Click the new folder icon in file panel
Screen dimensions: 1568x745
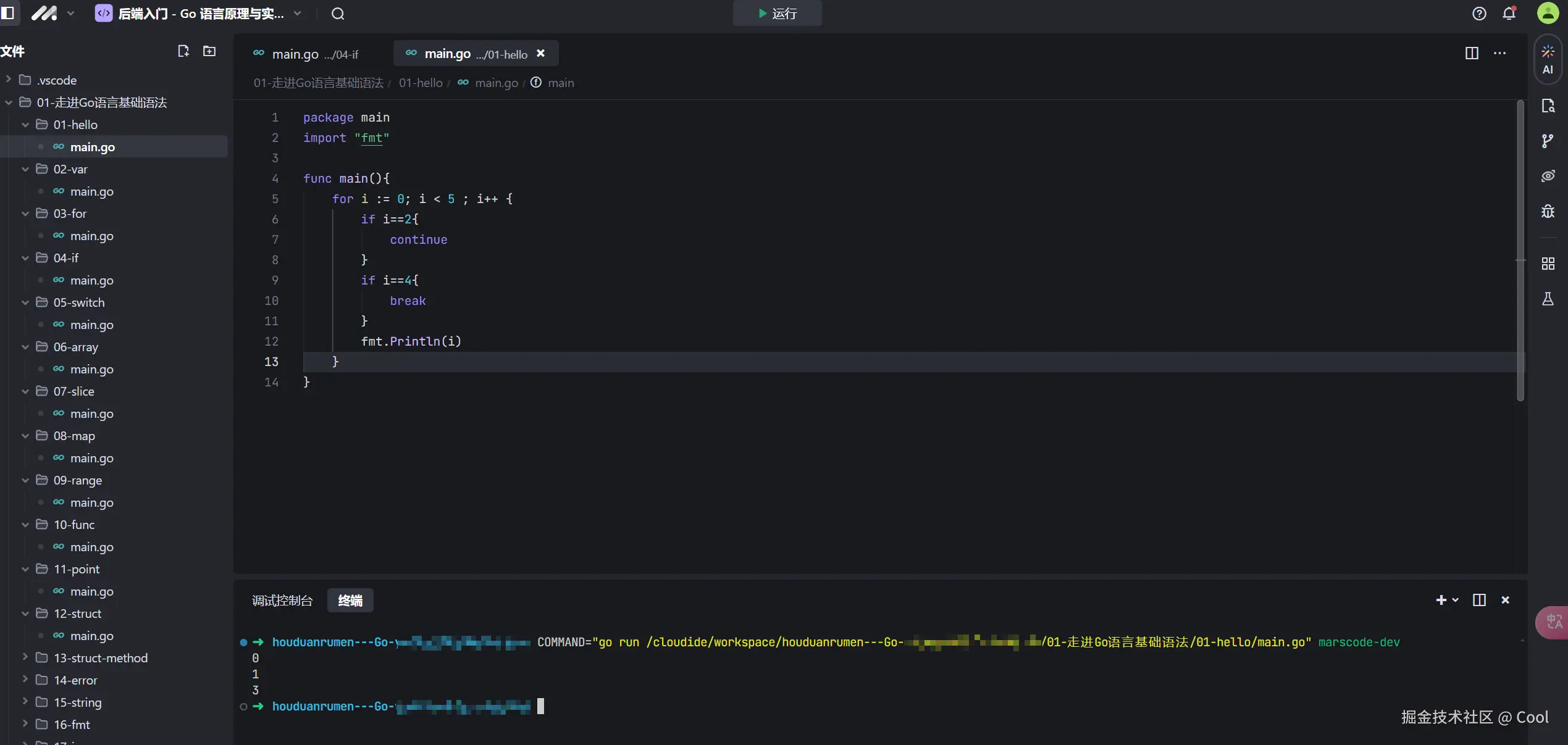coord(209,51)
